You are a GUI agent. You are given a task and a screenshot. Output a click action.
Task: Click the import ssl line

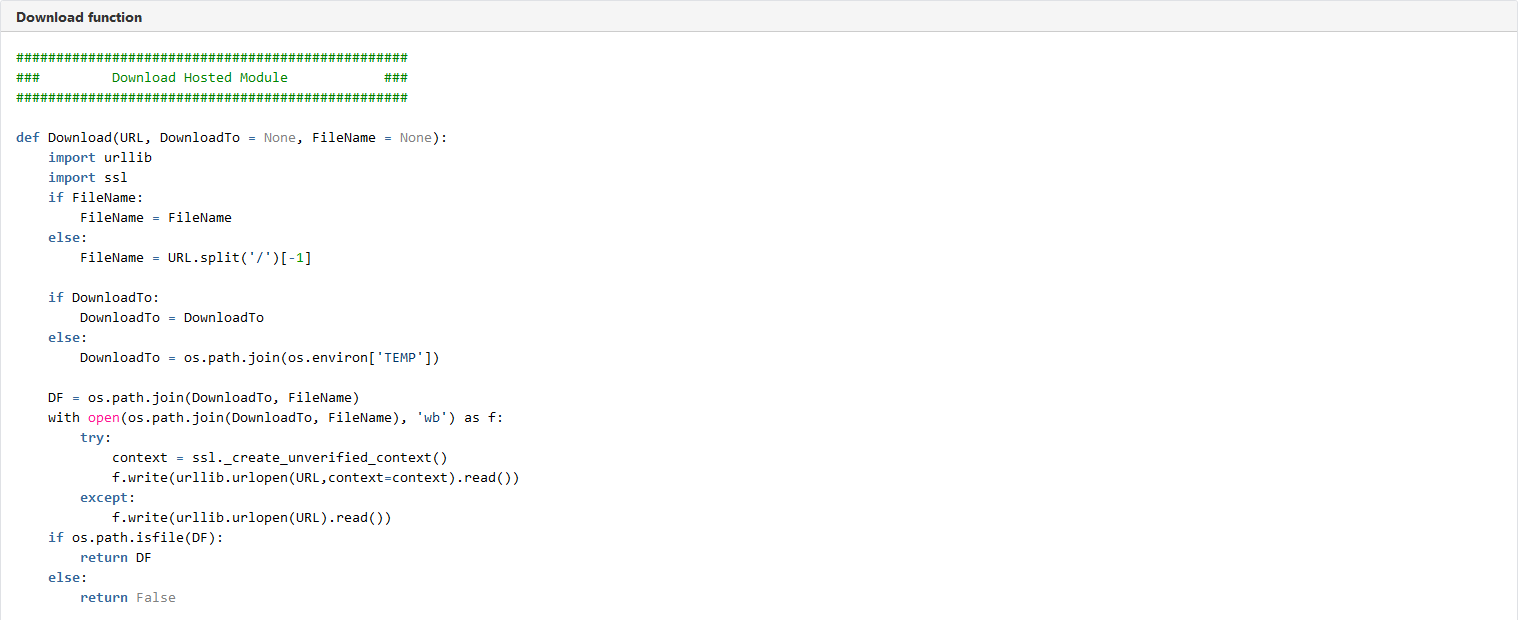point(88,177)
